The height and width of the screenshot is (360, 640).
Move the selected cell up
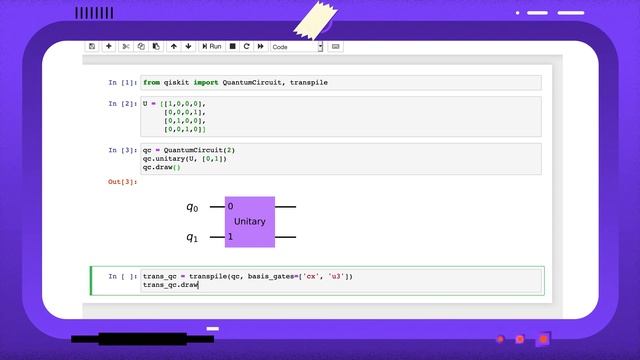(x=173, y=47)
